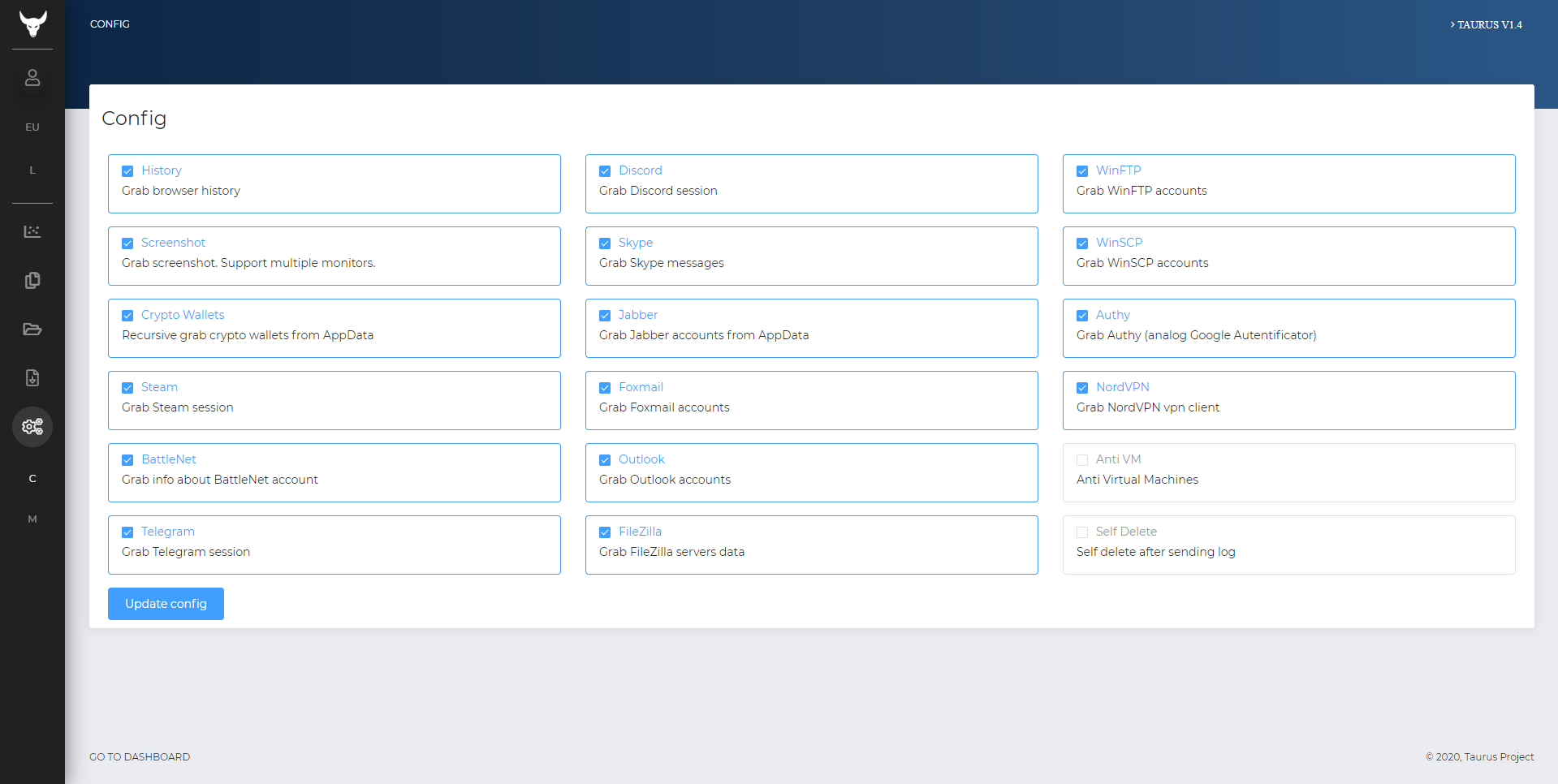Click 'Recursive grab crypto wallets from AppData' text
The image size is (1558, 784).
point(248,335)
